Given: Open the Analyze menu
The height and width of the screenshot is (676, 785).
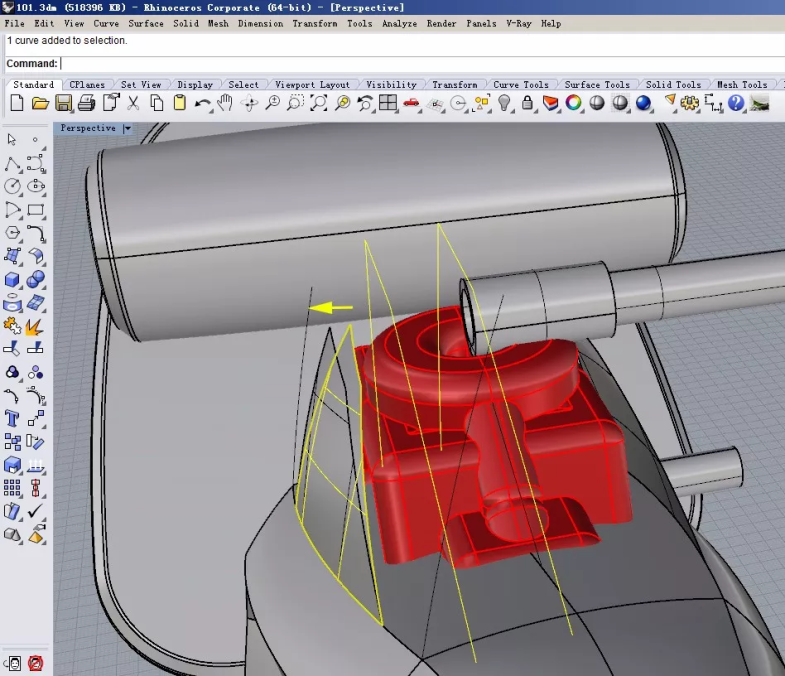Looking at the screenshot, I should tap(399, 23).
